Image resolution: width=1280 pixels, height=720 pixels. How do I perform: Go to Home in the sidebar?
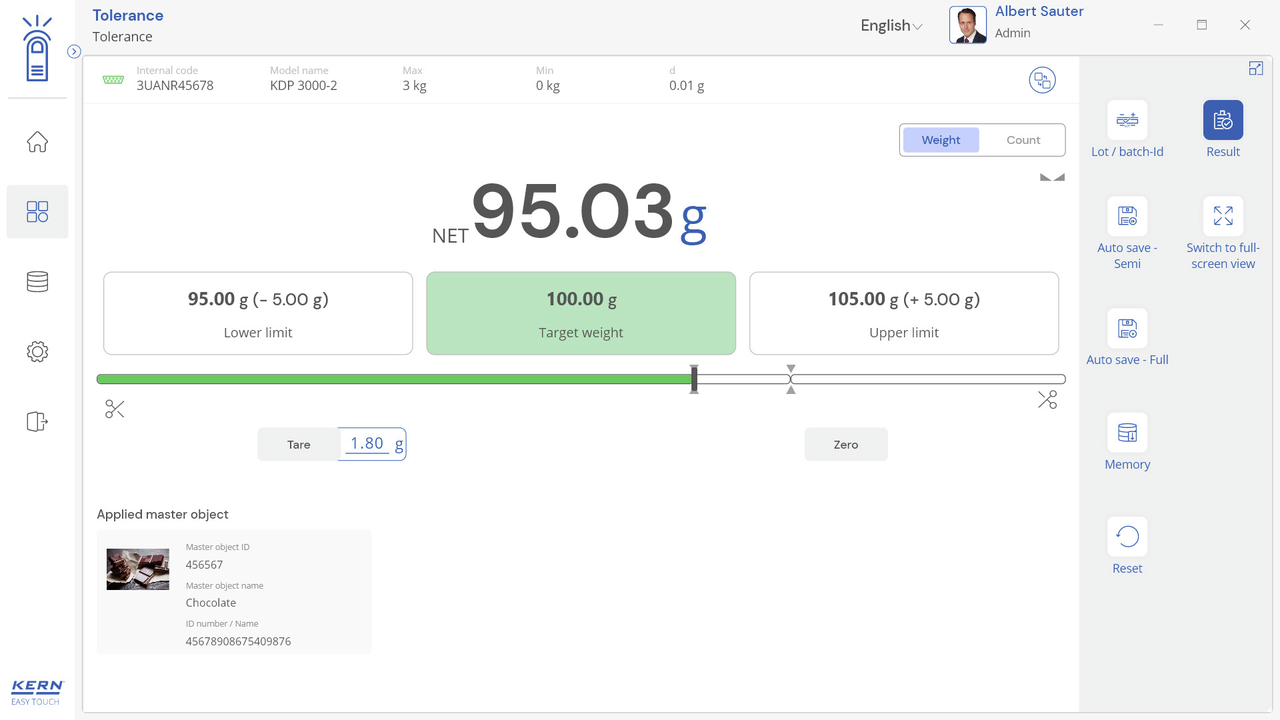pyautogui.click(x=37, y=142)
